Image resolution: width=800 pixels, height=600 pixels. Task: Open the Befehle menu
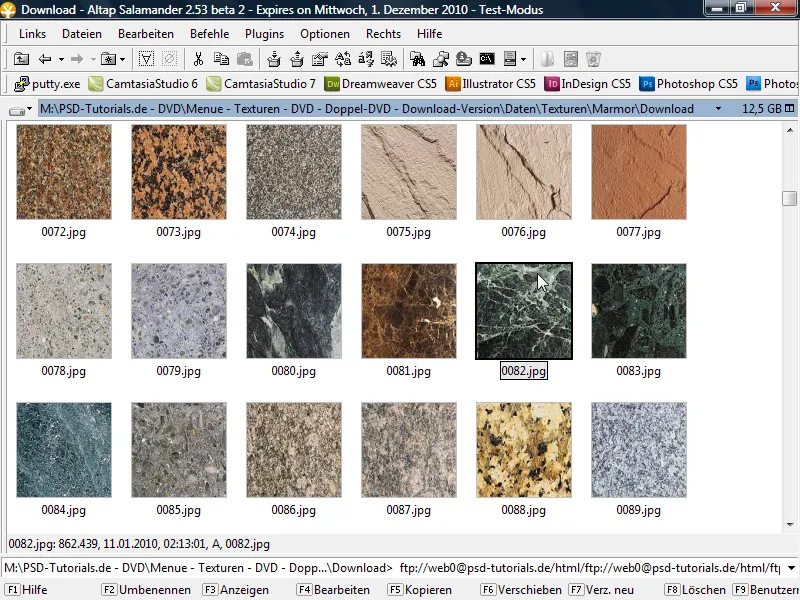(209, 34)
